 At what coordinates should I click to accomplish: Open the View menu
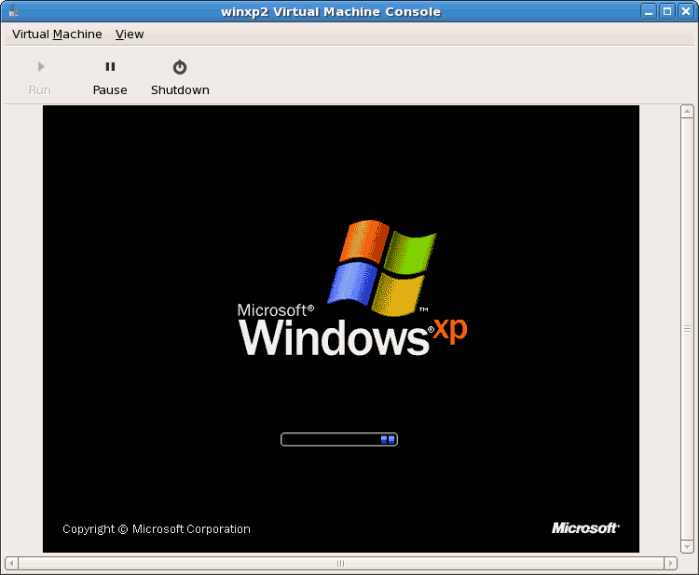click(129, 34)
